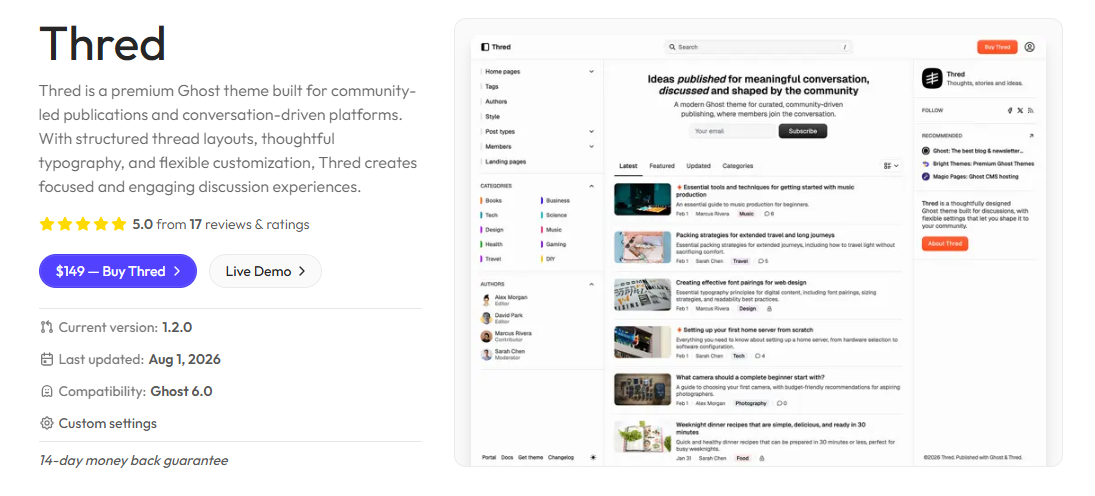Switch to the Featured tab
This screenshot has width=1095, height=496.
point(662,166)
